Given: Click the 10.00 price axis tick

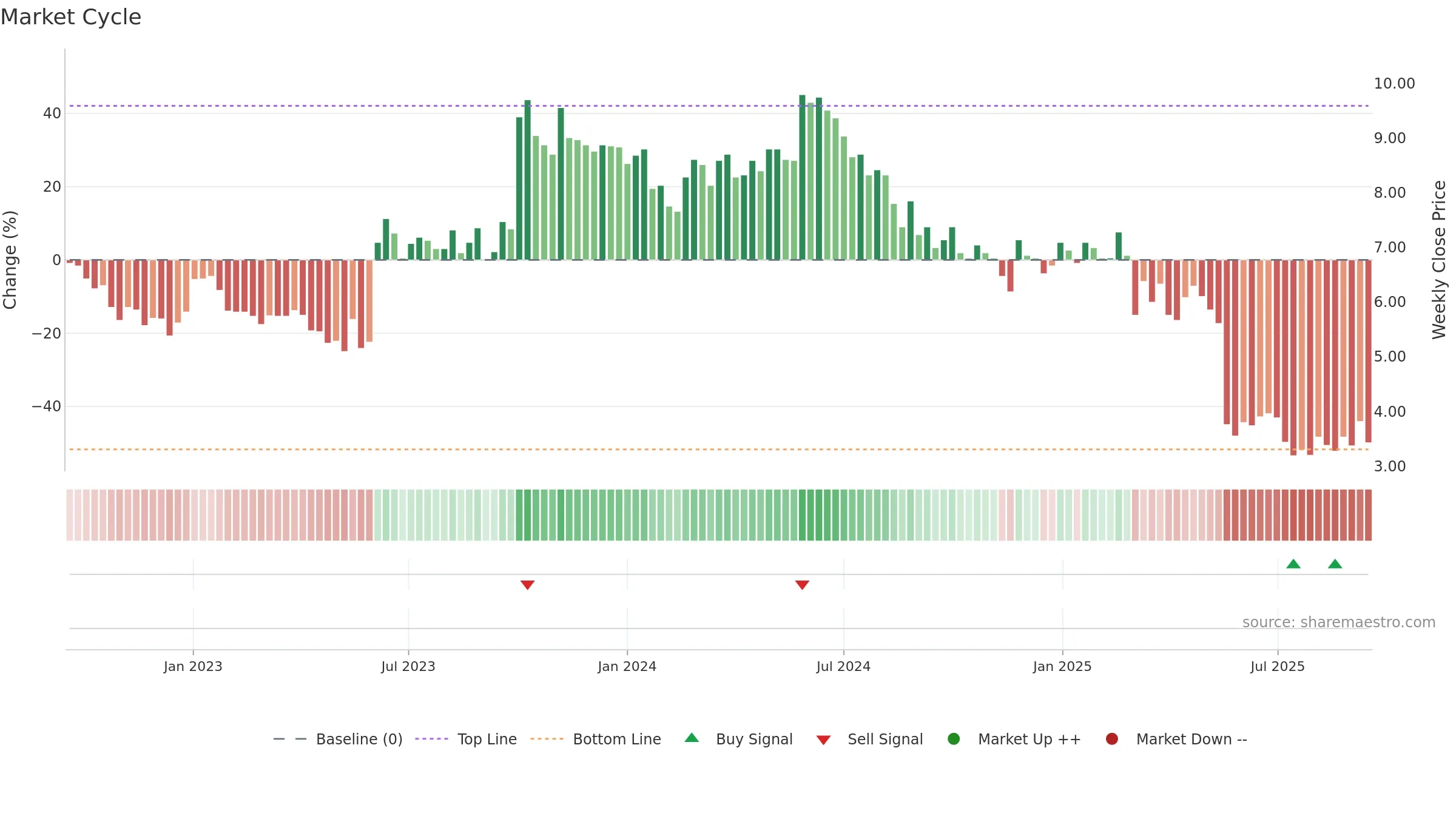Looking at the screenshot, I should pyautogui.click(x=1394, y=84).
